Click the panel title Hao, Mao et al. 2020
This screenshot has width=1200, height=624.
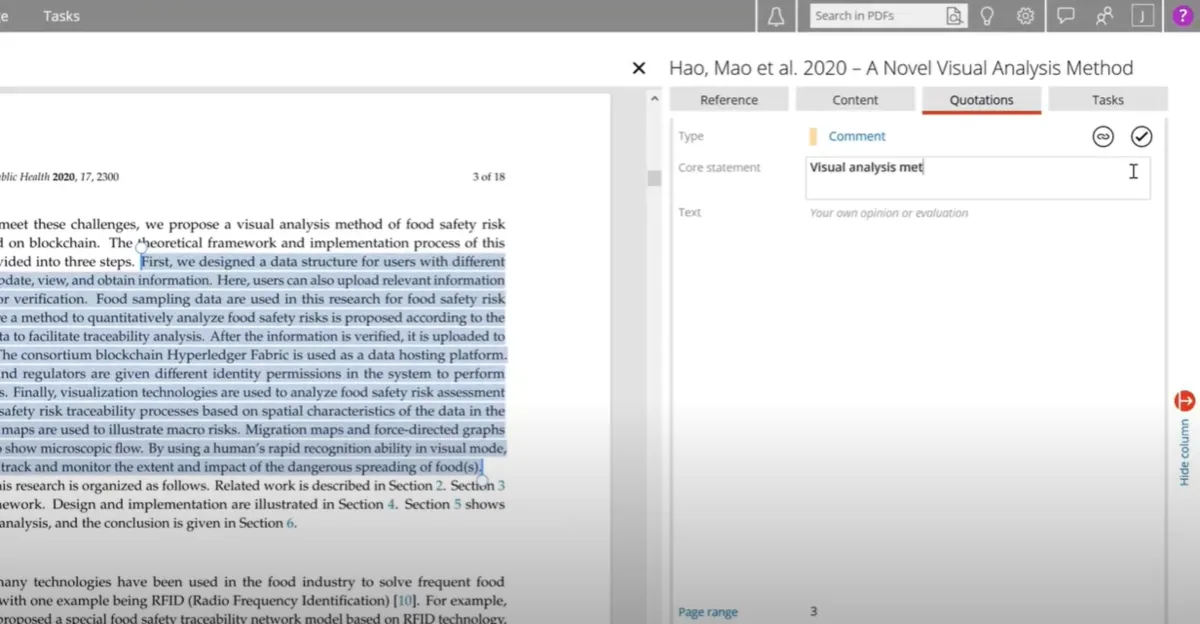(x=901, y=68)
